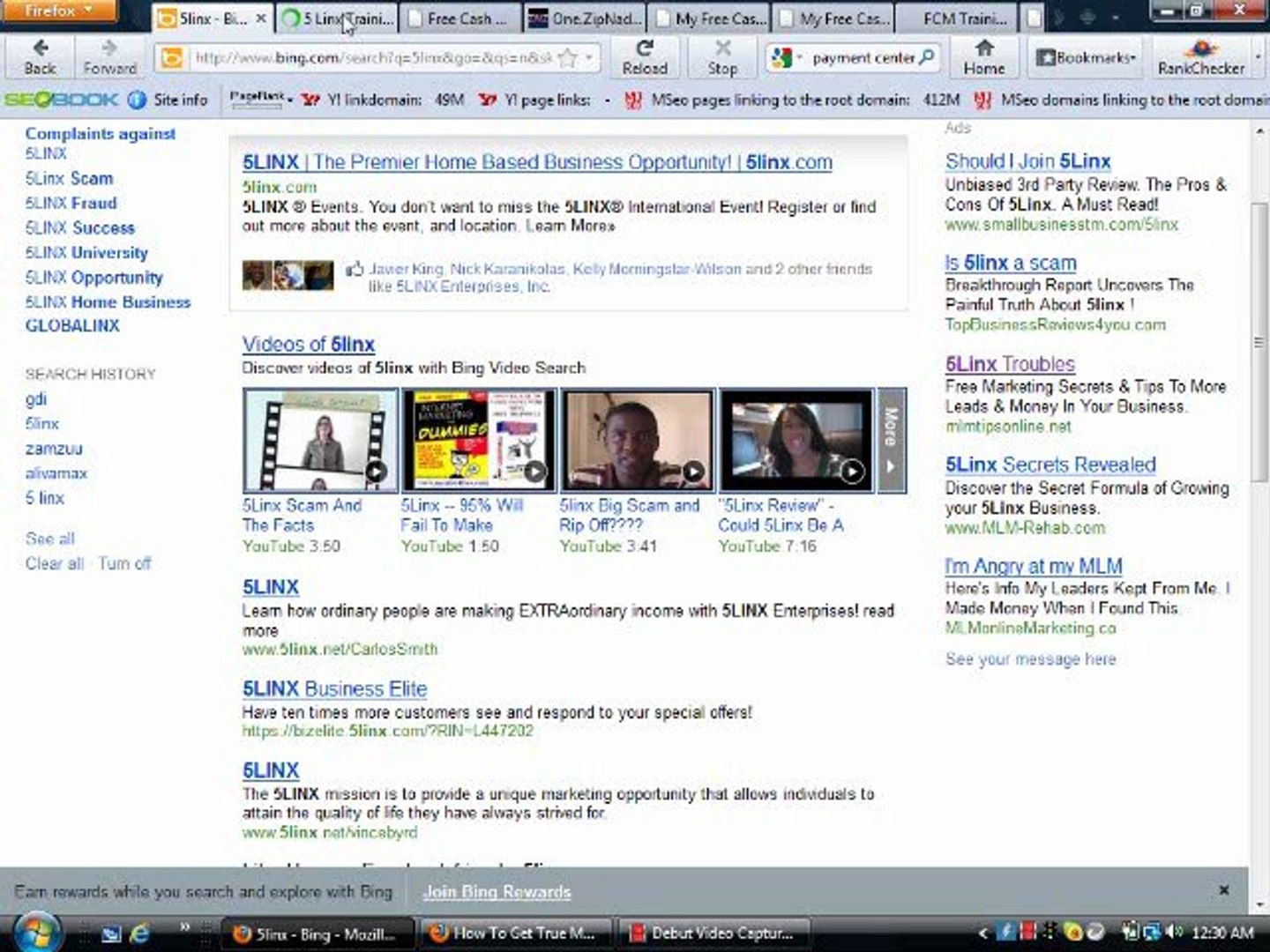This screenshot has width=1270, height=952.
Task: Switch to the 'FCM Traini...' tab
Action: [959, 18]
